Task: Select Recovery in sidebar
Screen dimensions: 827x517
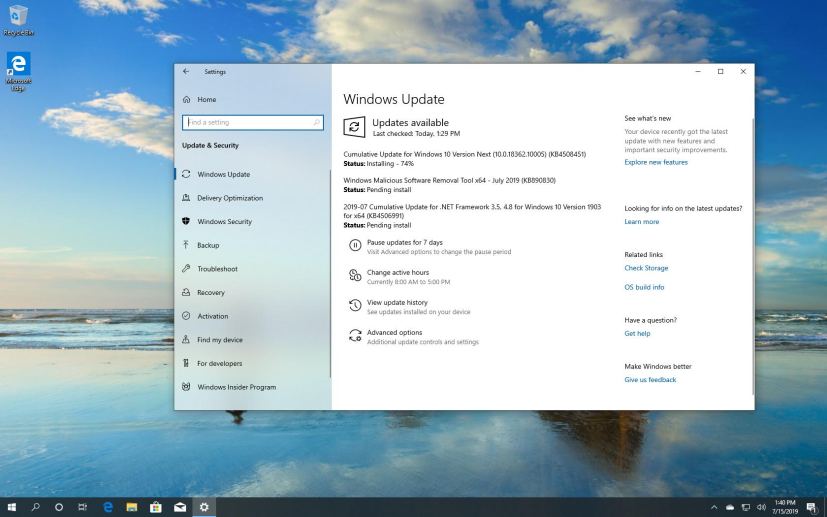Action: (211, 292)
